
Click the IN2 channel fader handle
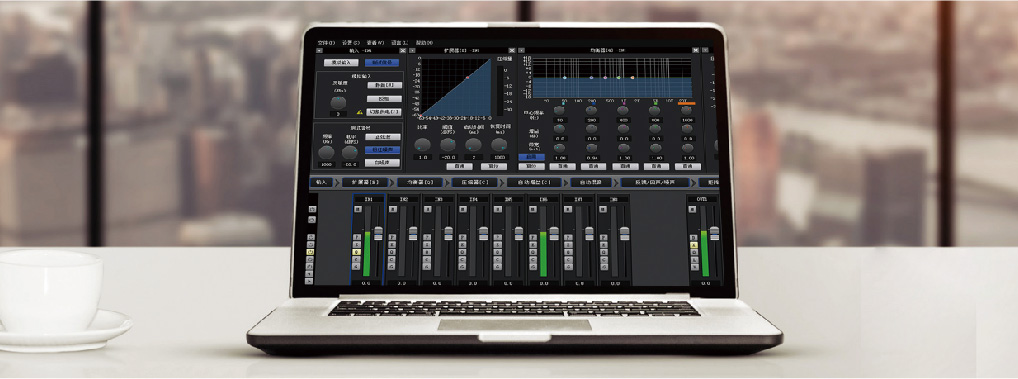pos(413,234)
